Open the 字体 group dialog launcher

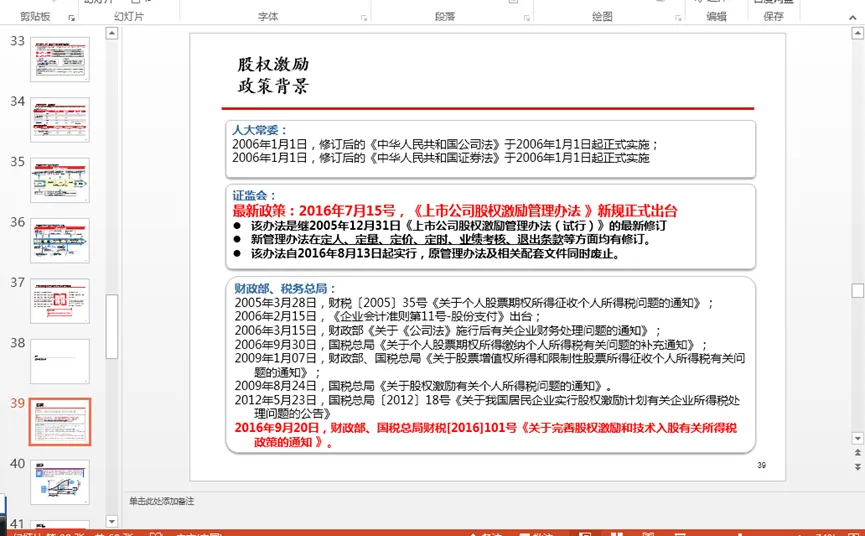[364, 18]
